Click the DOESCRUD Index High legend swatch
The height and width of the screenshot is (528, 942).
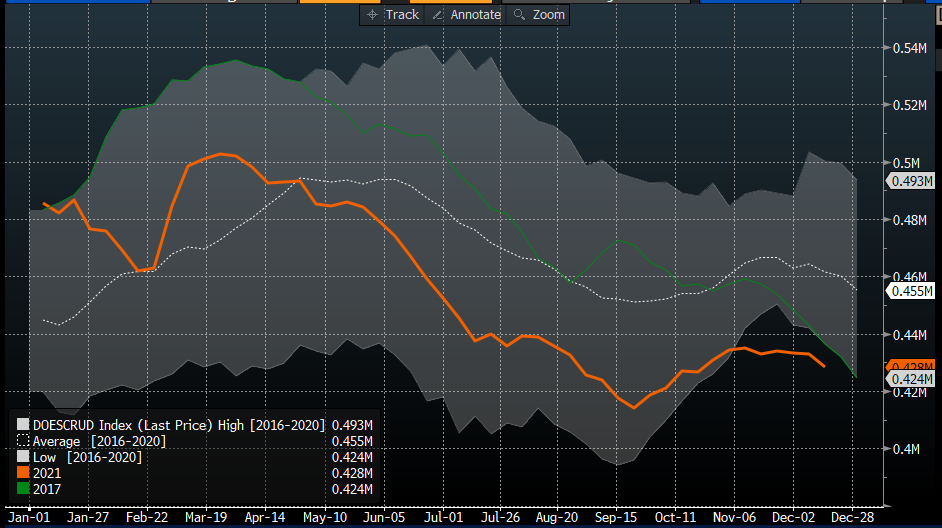tap(24, 426)
